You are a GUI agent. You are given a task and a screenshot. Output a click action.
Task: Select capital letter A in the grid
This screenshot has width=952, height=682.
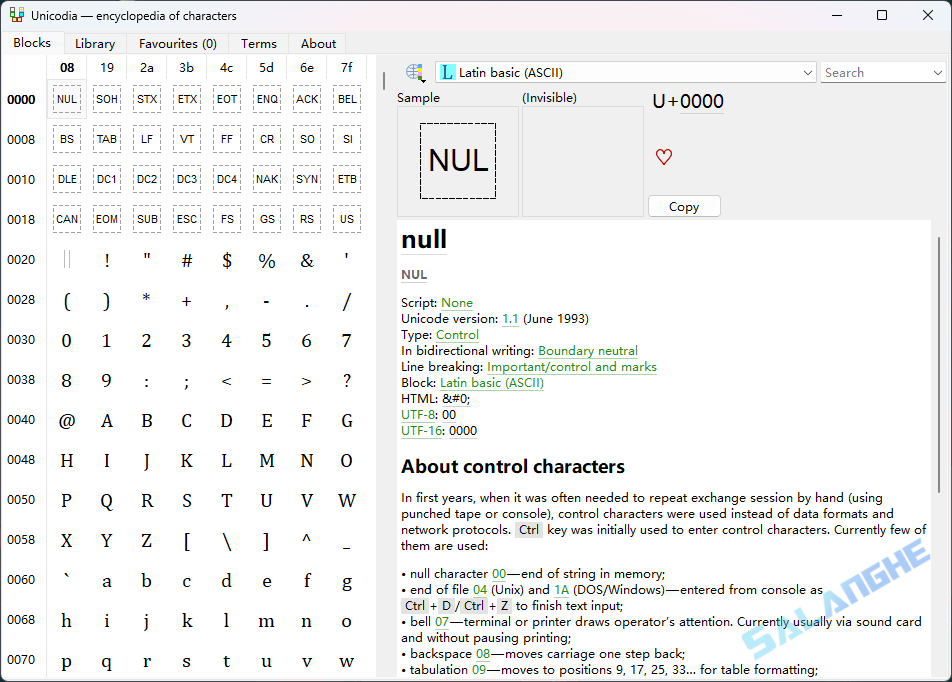click(106, 420)
